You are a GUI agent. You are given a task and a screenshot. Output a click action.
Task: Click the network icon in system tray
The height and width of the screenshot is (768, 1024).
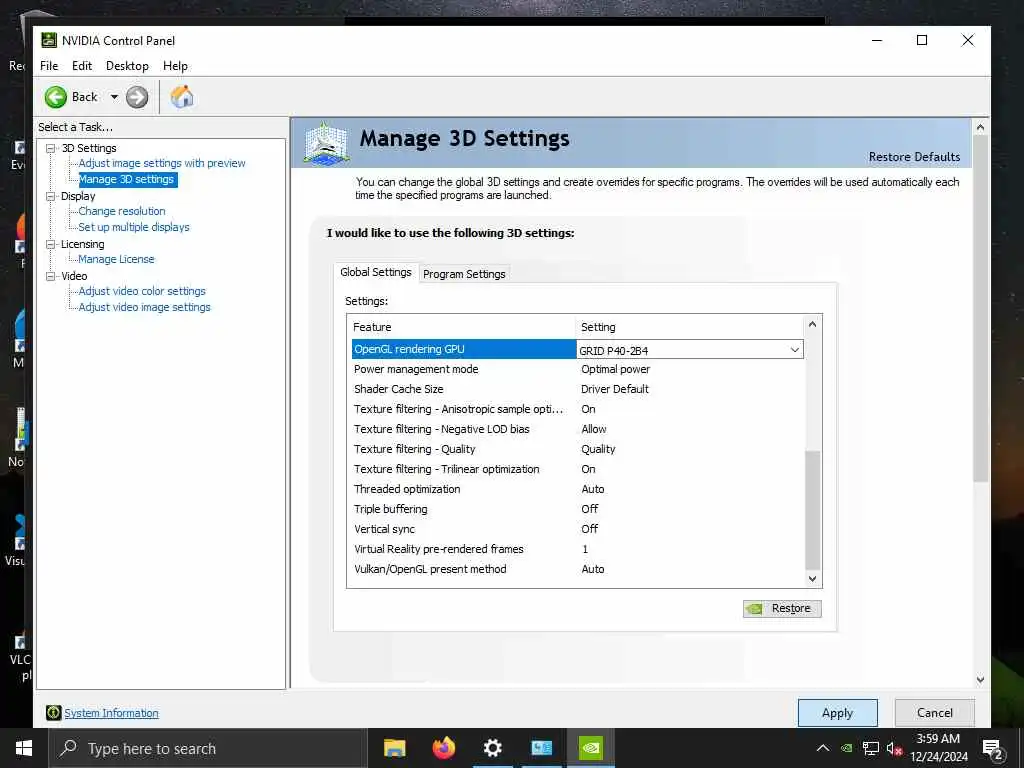(870, 748)
